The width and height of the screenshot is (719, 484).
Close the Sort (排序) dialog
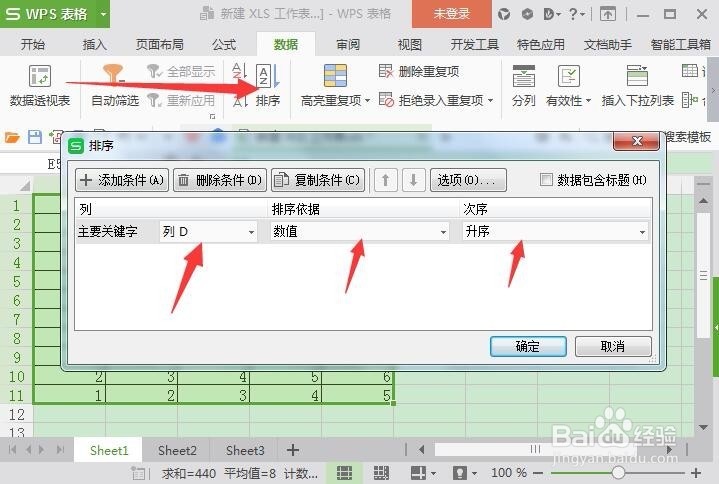click(636, 141)
